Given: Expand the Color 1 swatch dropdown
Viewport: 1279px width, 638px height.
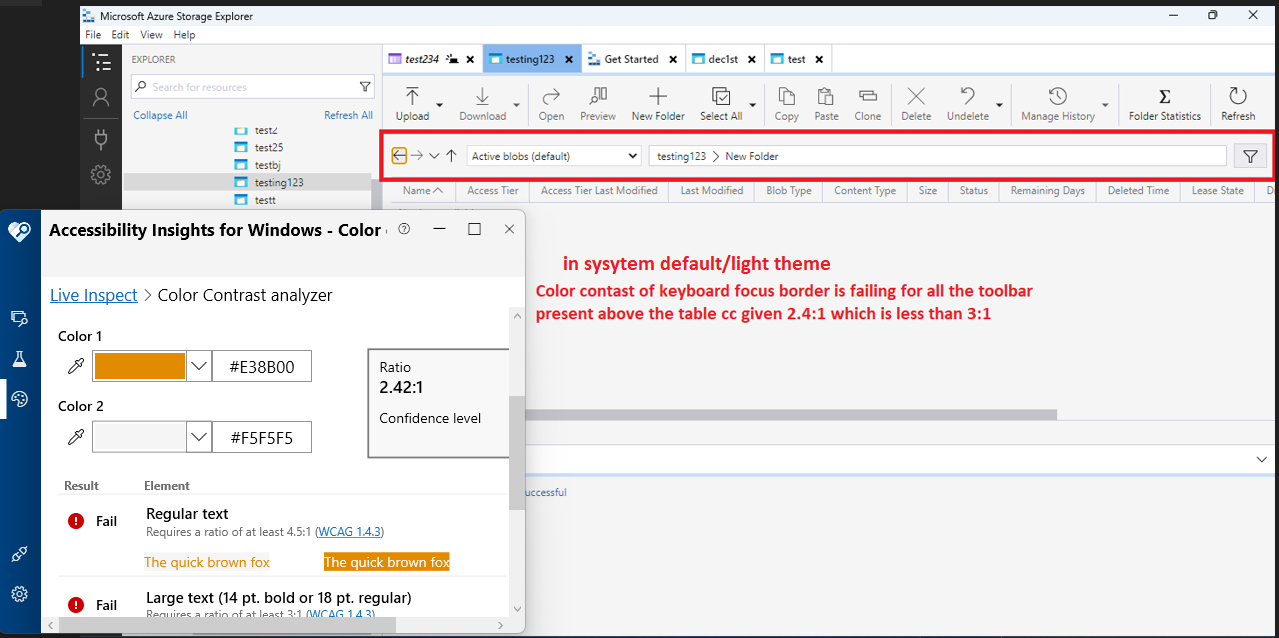Looking at the screenshot, I should pyautogui.click(x=198, y=366).
